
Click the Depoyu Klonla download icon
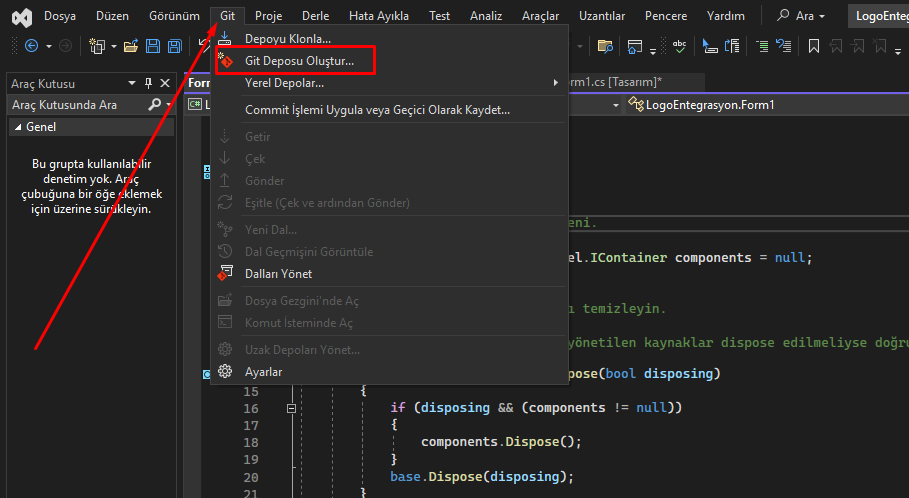225,39
